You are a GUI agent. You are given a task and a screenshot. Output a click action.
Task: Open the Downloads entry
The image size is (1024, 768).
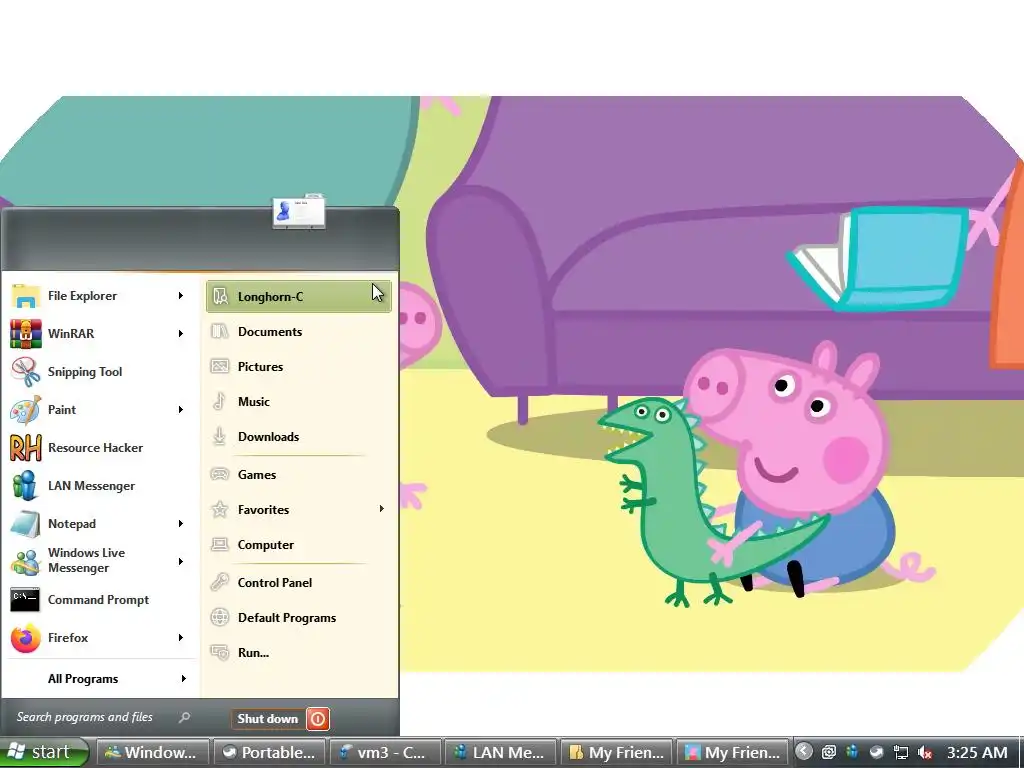(x=298, y=437)
